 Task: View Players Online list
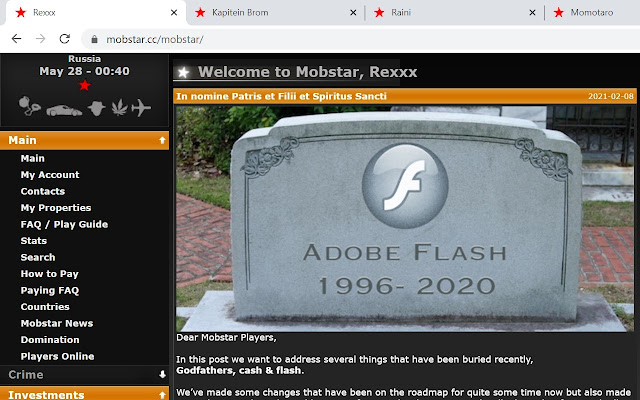point(57,356)
